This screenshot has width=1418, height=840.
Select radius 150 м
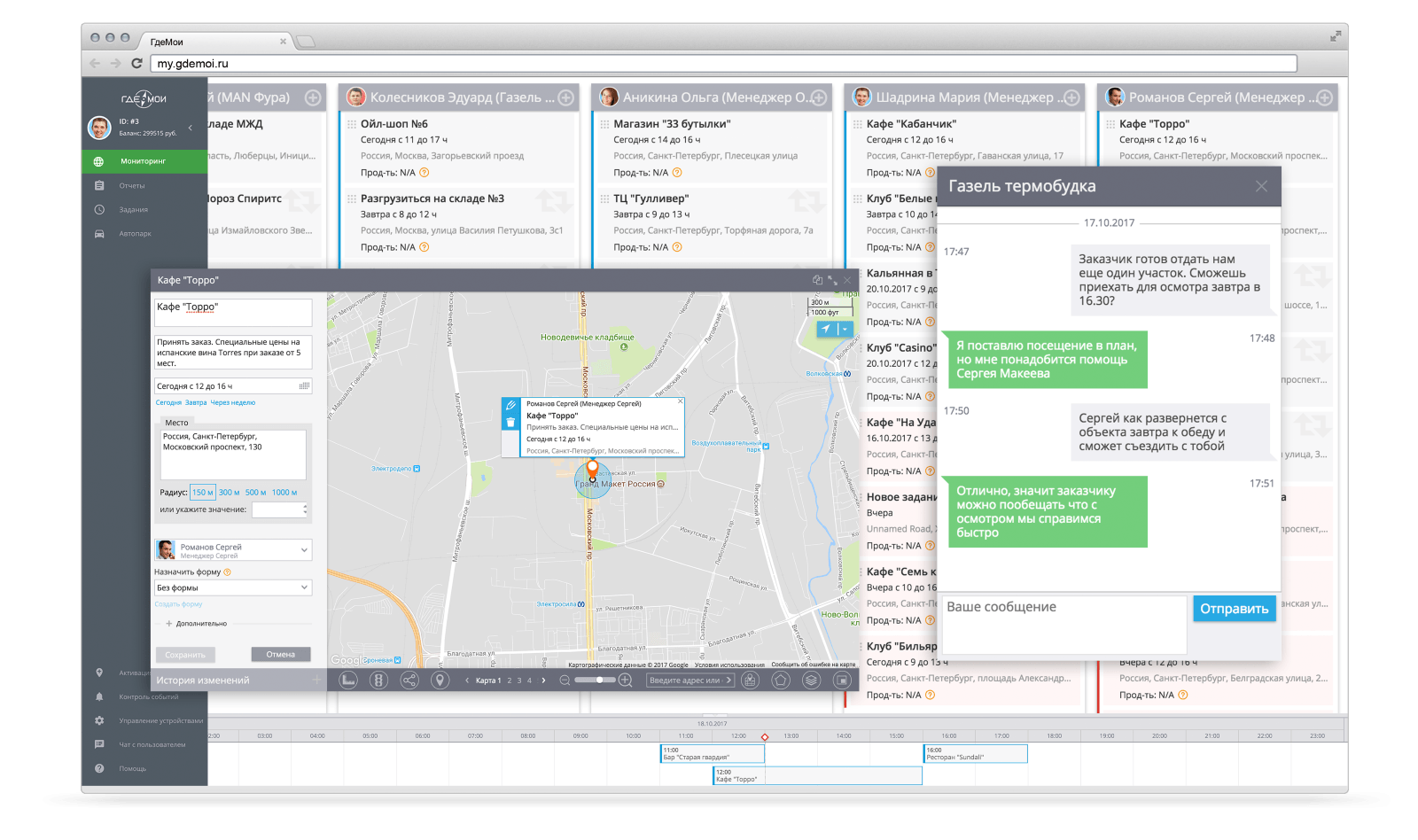pos(203,492)
